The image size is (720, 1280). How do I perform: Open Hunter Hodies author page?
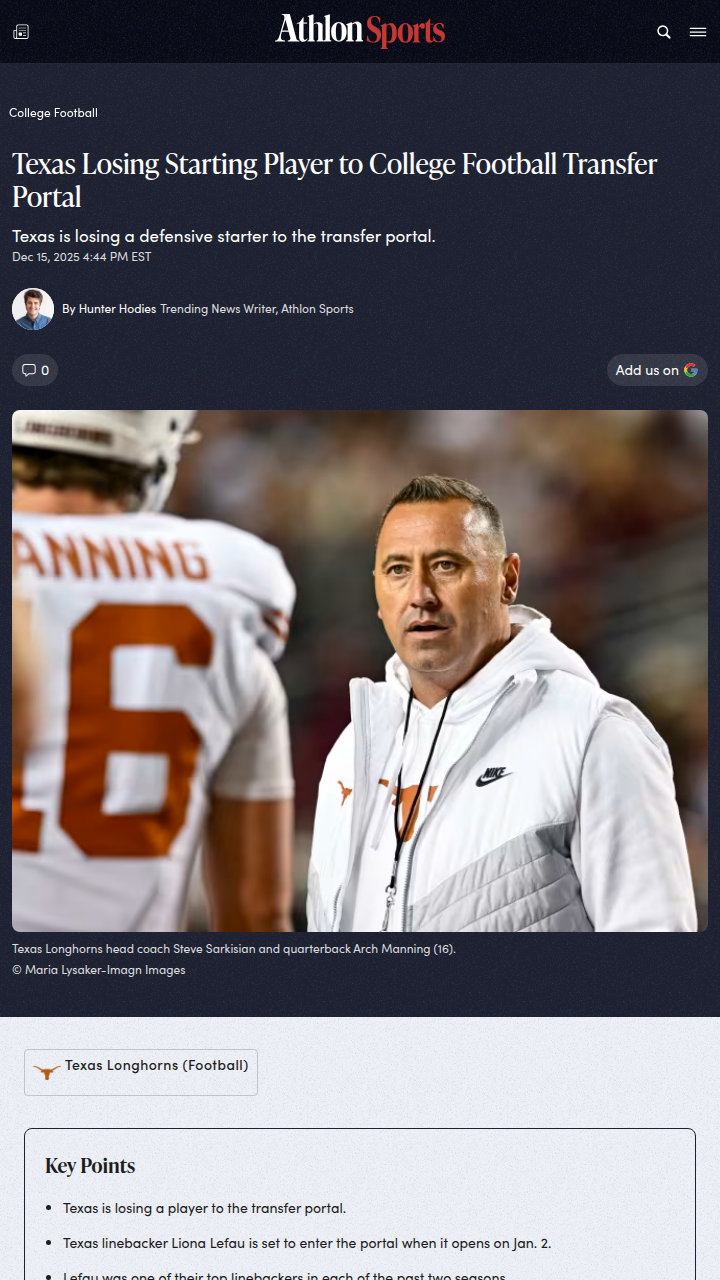point(117,309)
